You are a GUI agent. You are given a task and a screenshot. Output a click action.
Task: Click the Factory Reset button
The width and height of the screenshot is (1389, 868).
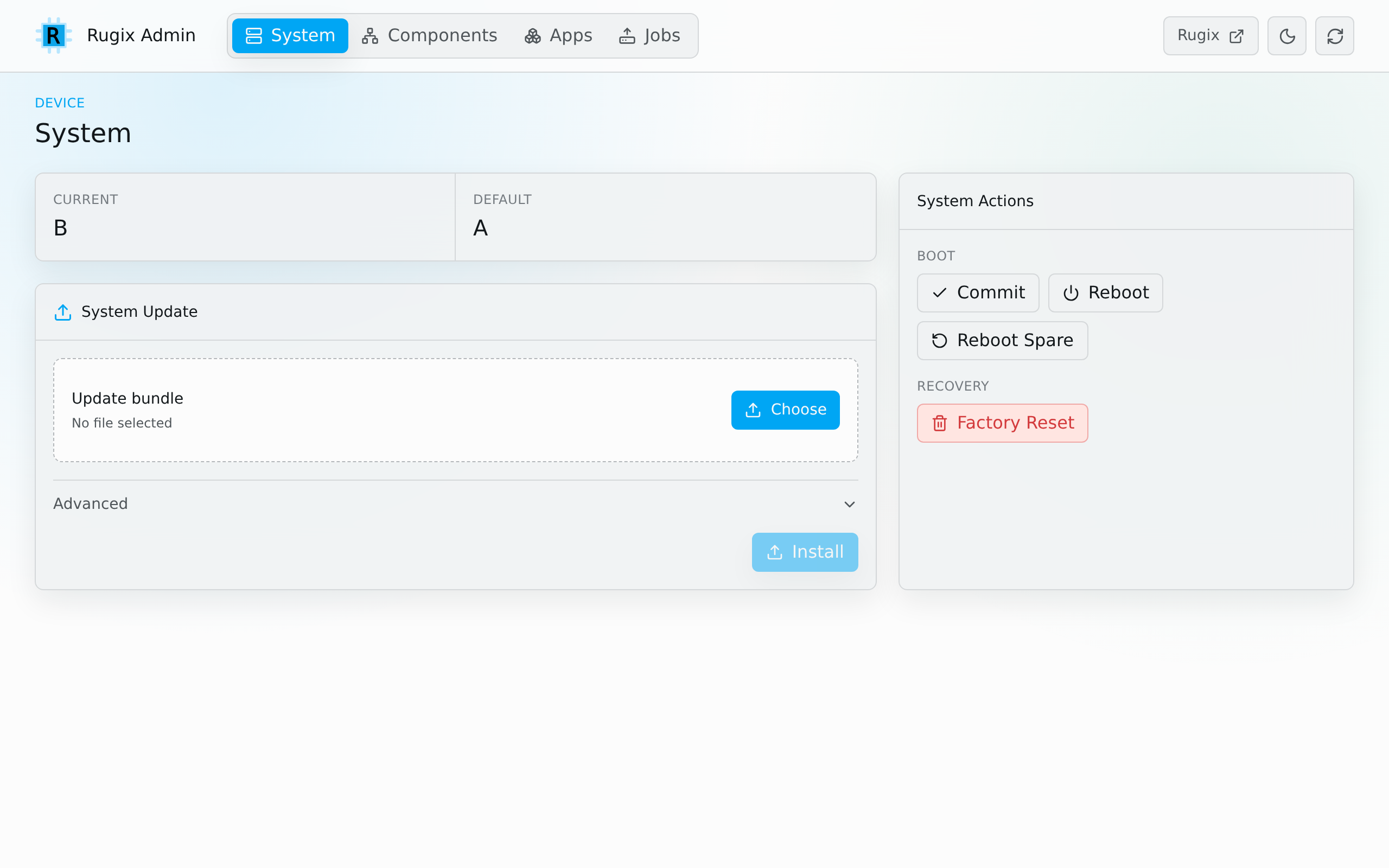(1002, 423)
